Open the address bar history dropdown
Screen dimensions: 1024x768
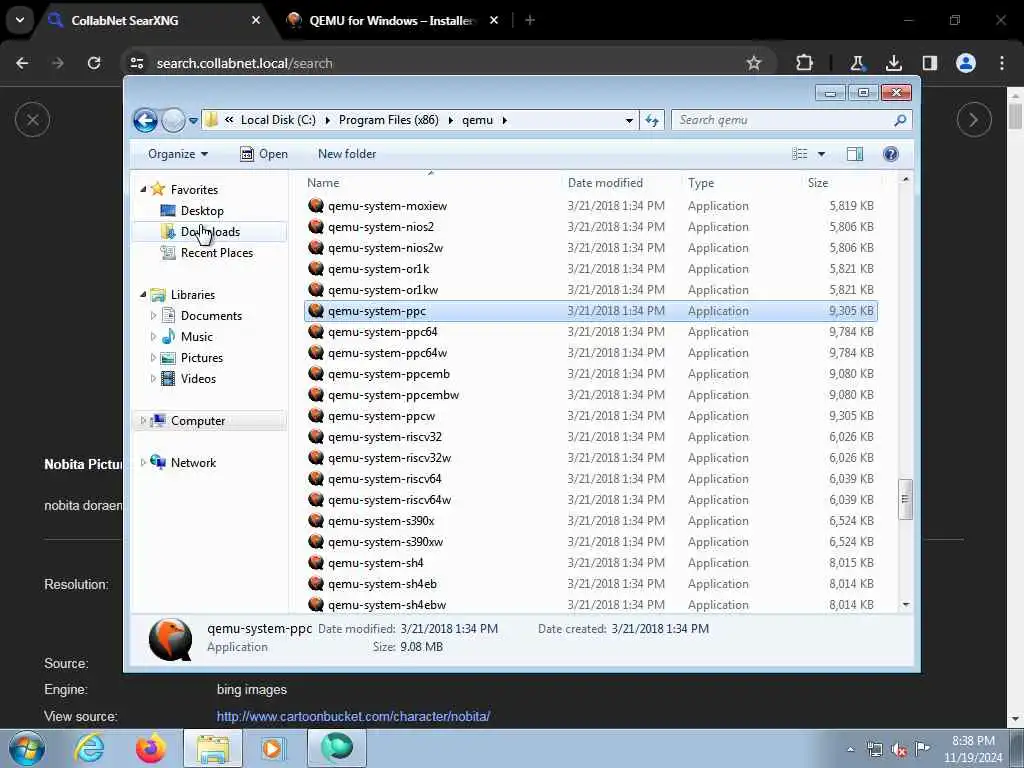coord(629,121)
